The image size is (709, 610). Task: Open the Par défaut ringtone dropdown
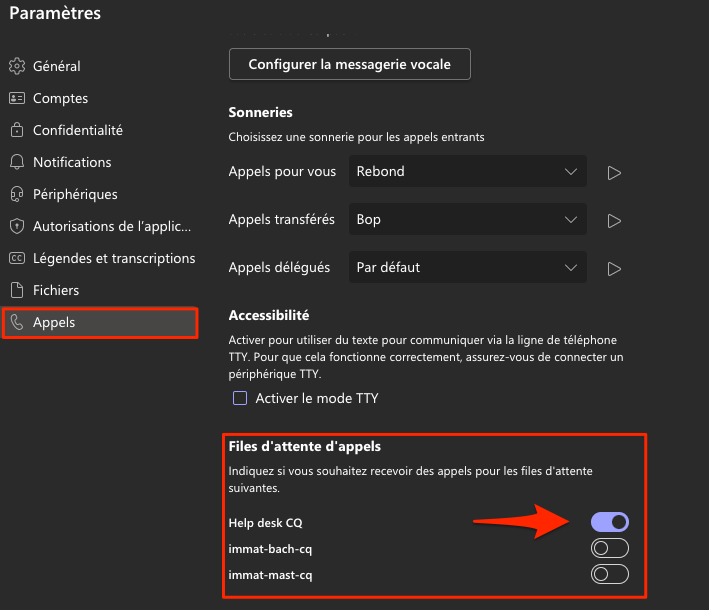(x=468, y=267)
